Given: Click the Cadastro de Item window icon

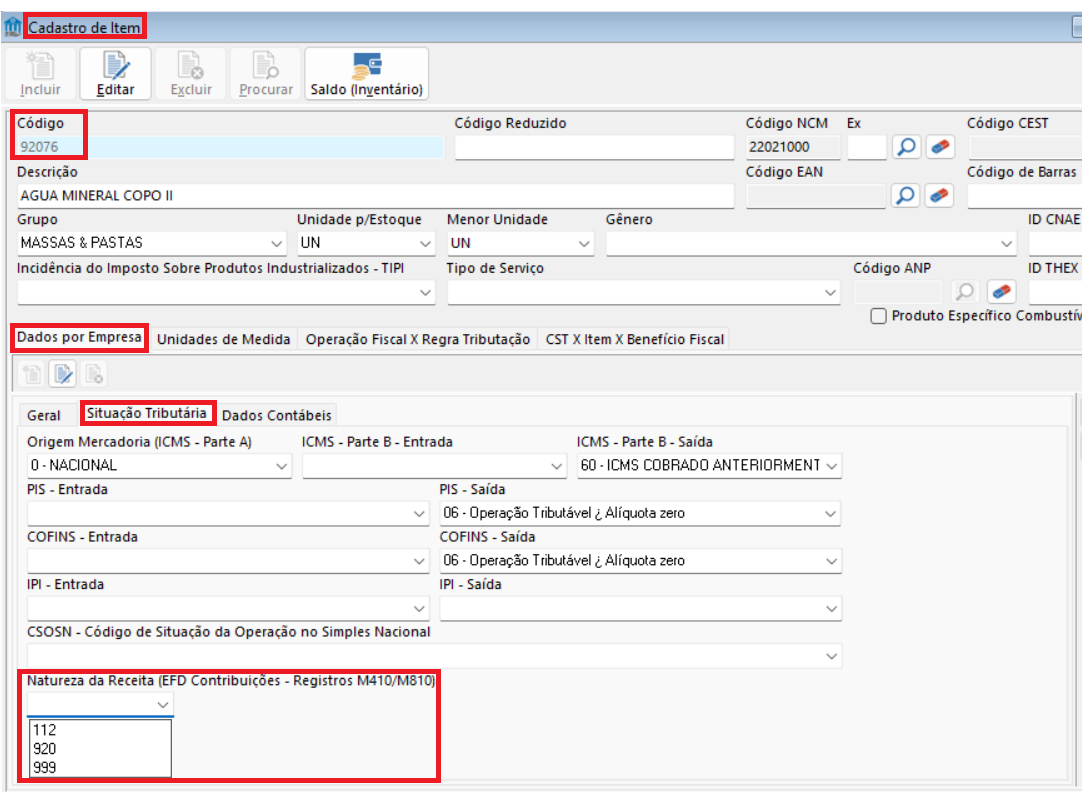Looking at the screenshot, I should 12,27.
